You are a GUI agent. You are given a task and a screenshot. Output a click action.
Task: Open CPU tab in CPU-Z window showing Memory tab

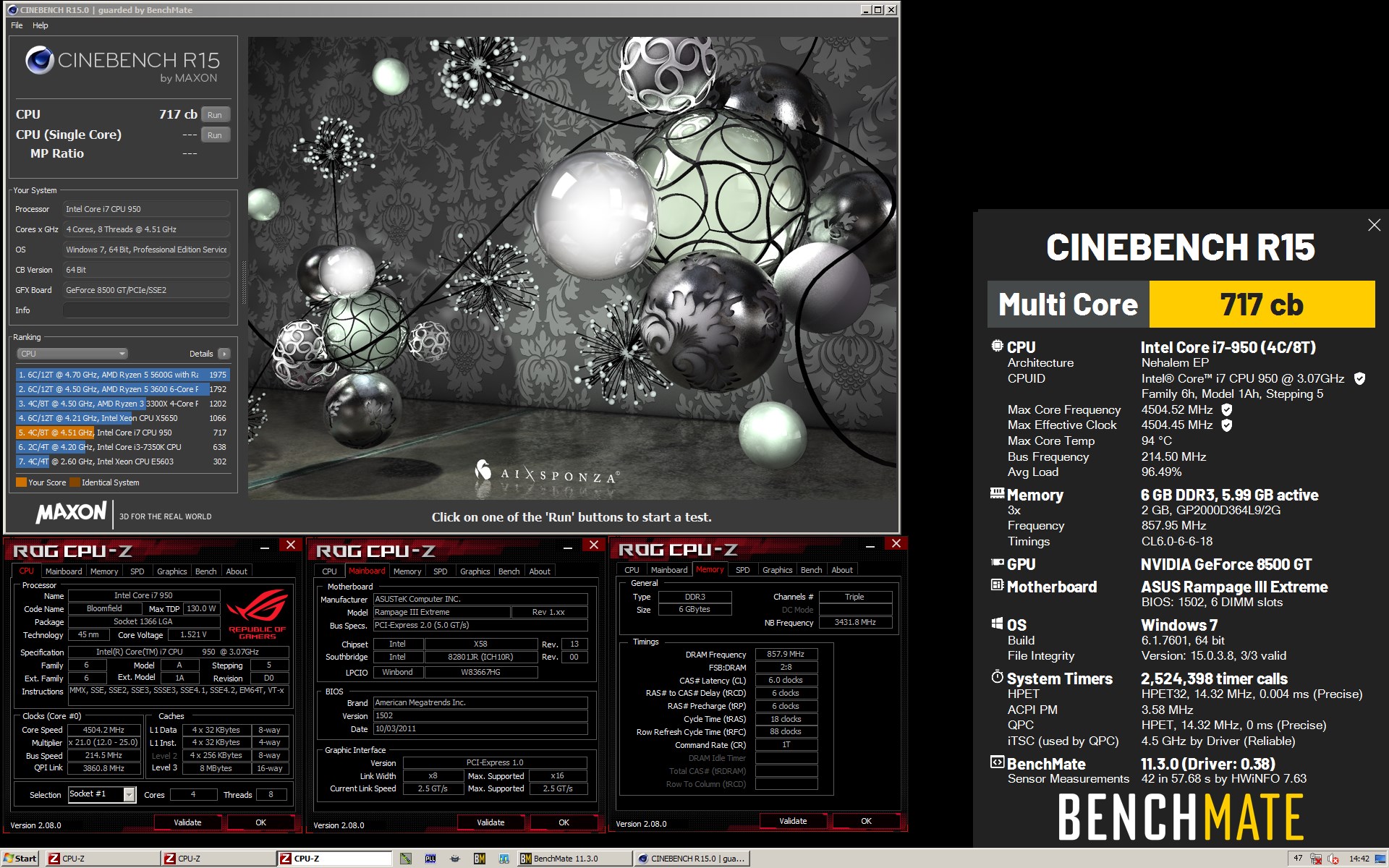tap(632, 570)
